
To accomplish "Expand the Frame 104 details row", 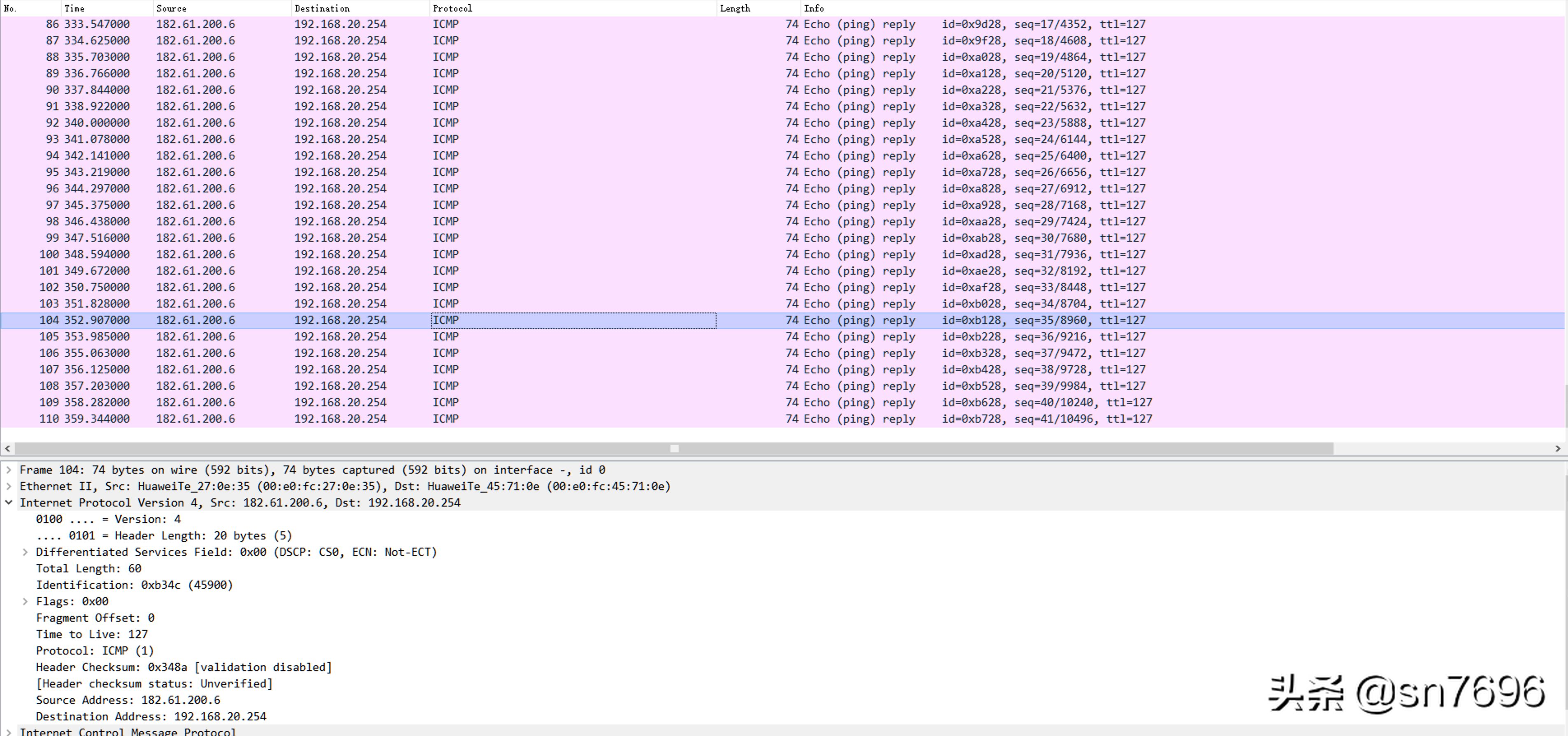I will tap(9, 470).
